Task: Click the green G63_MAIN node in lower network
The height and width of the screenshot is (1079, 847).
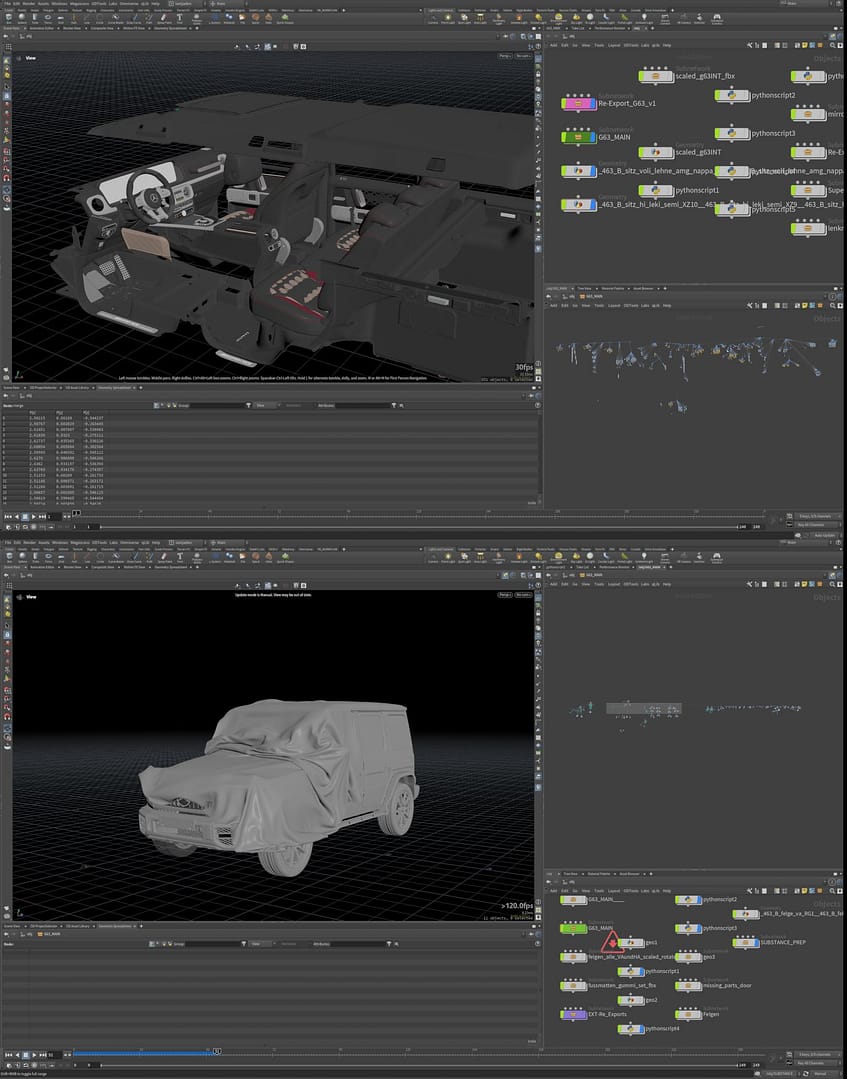Action: (x=574, y=928)
